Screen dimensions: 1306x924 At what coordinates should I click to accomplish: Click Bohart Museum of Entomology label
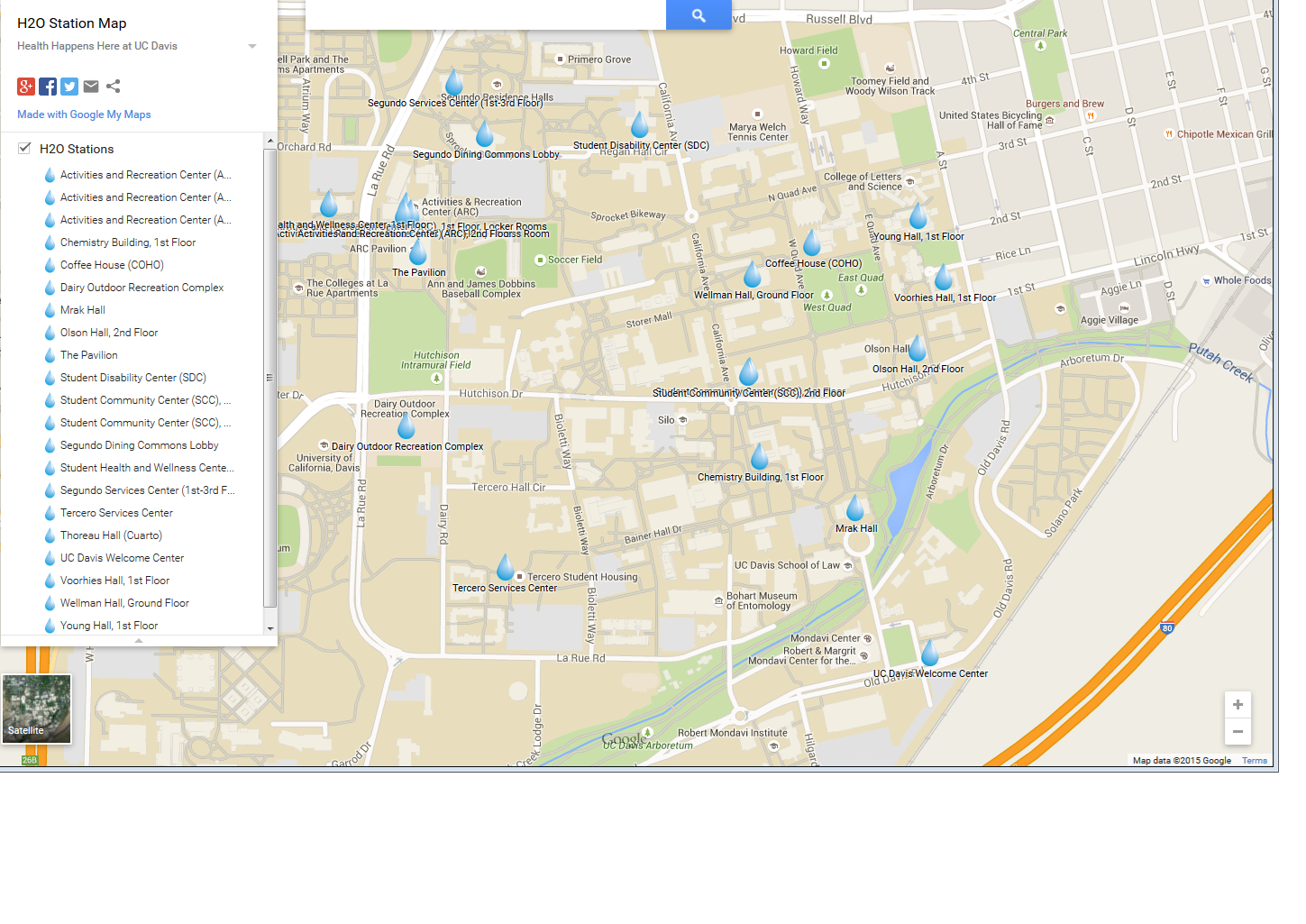click(x=762, y=600)
